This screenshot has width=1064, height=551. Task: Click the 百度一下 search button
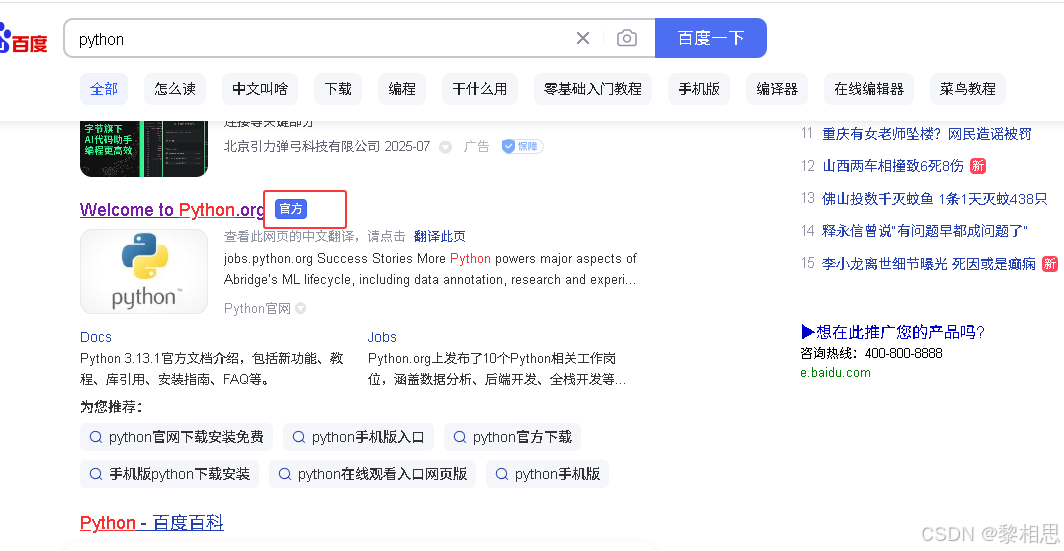[710, 38]
